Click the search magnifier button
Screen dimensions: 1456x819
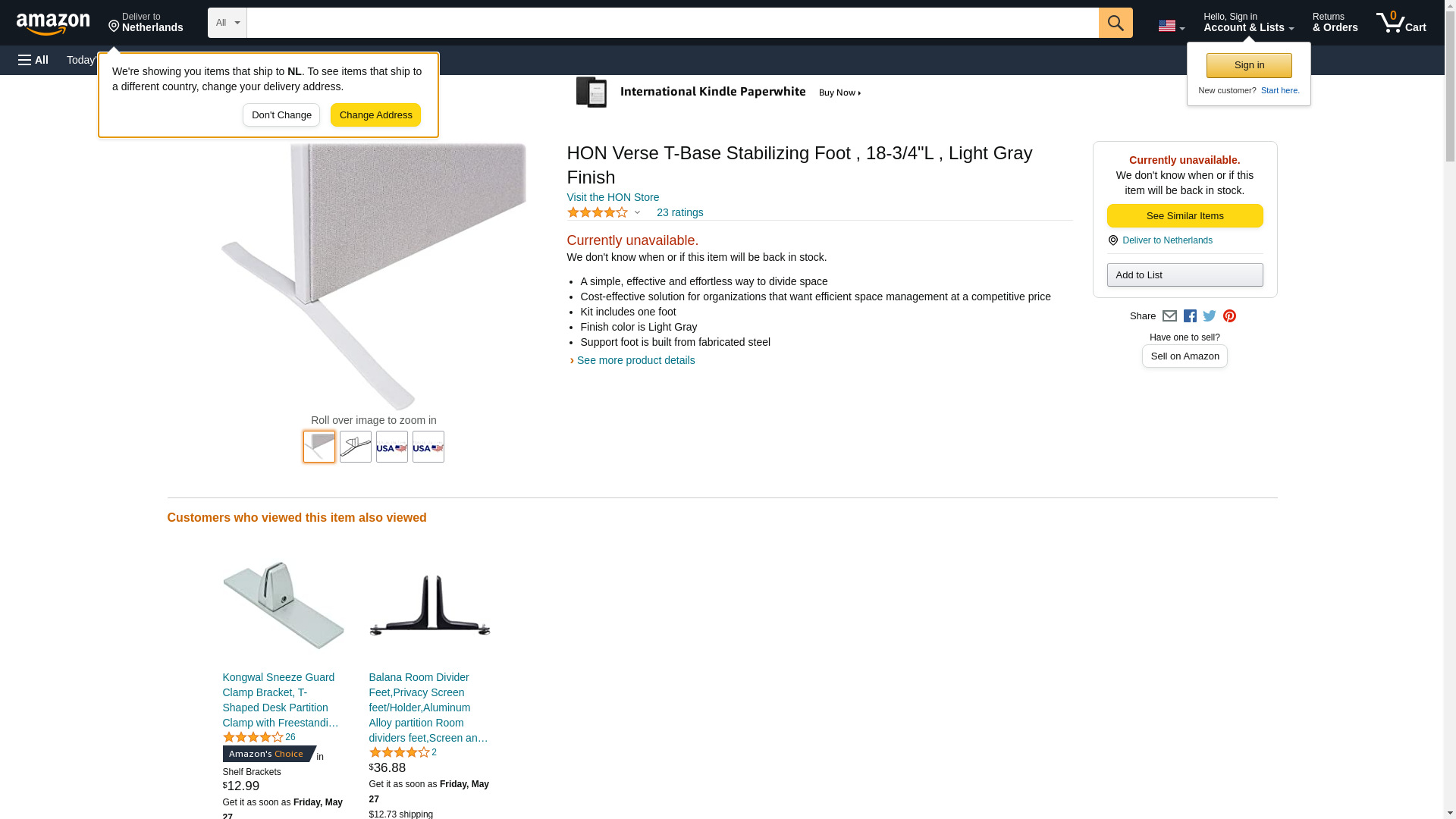point(1115,23)
